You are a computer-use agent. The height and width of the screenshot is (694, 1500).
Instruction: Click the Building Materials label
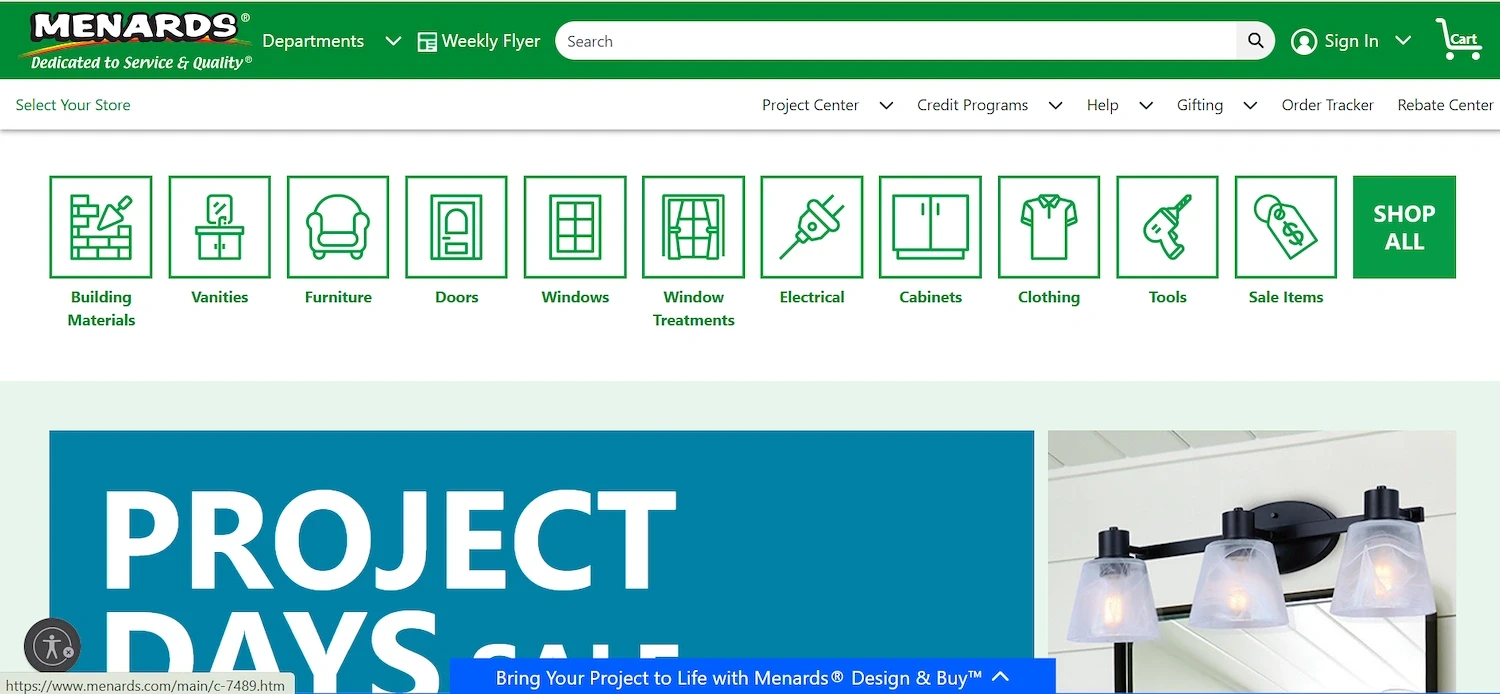click(101, 308)
